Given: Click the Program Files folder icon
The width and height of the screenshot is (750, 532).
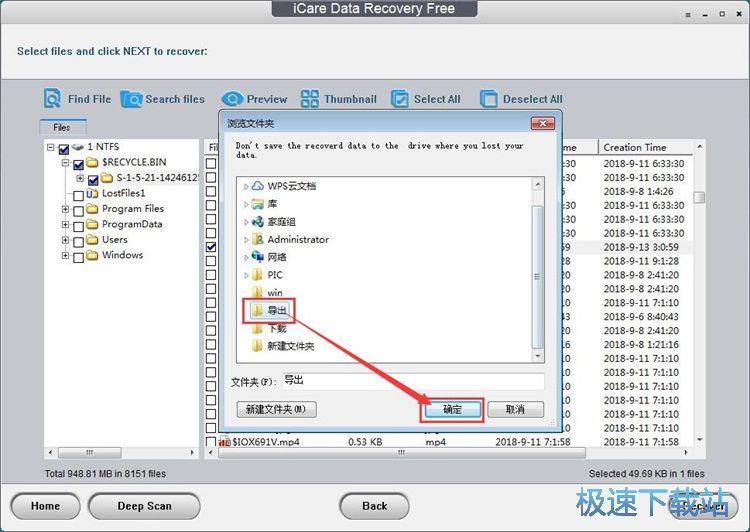Looking at the screenshot, I should [92, 209].
